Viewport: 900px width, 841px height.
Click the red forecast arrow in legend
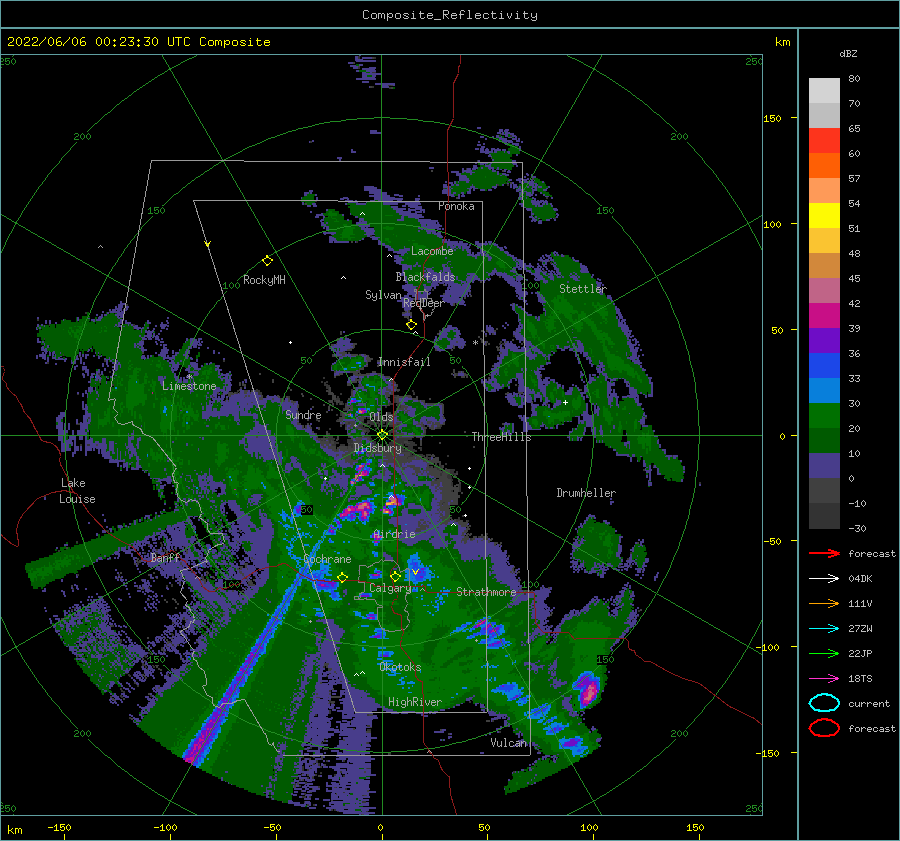(824, 553)
